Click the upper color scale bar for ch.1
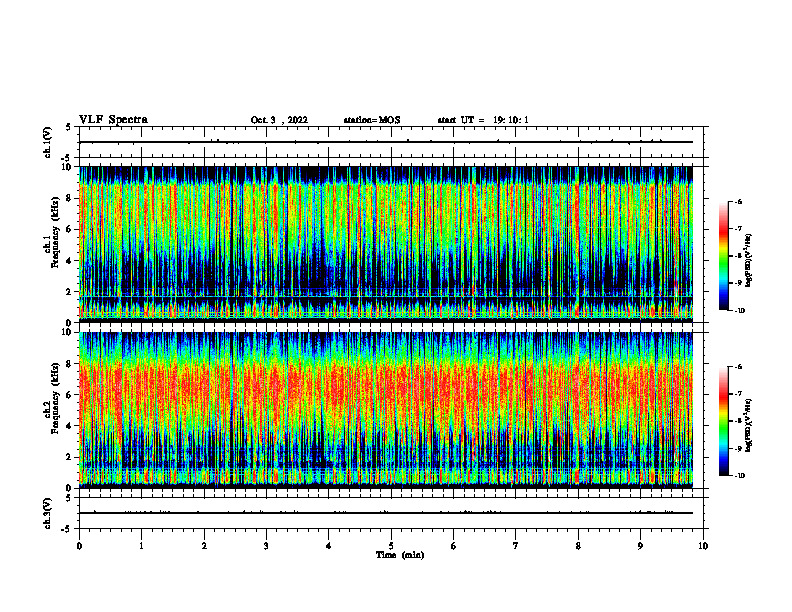 pyautogui.click(x=723, y=256)
